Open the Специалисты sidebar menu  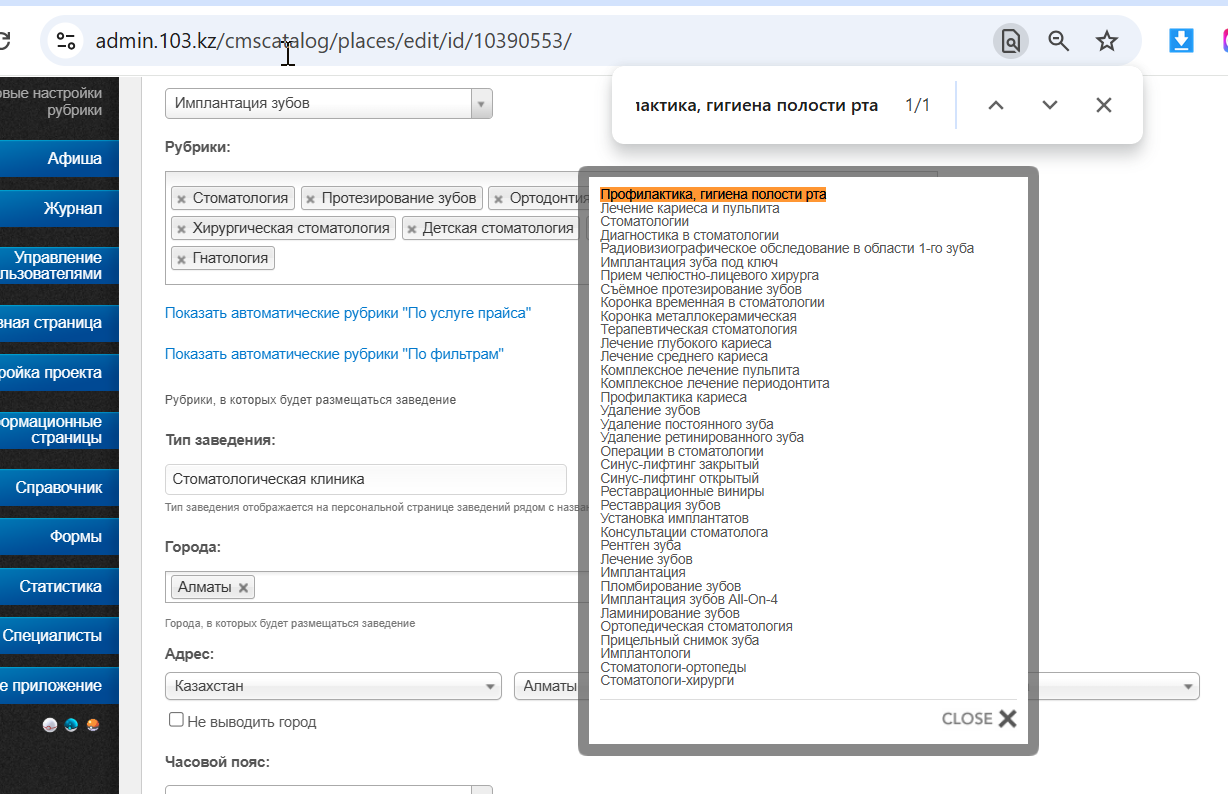coord(59,636)
